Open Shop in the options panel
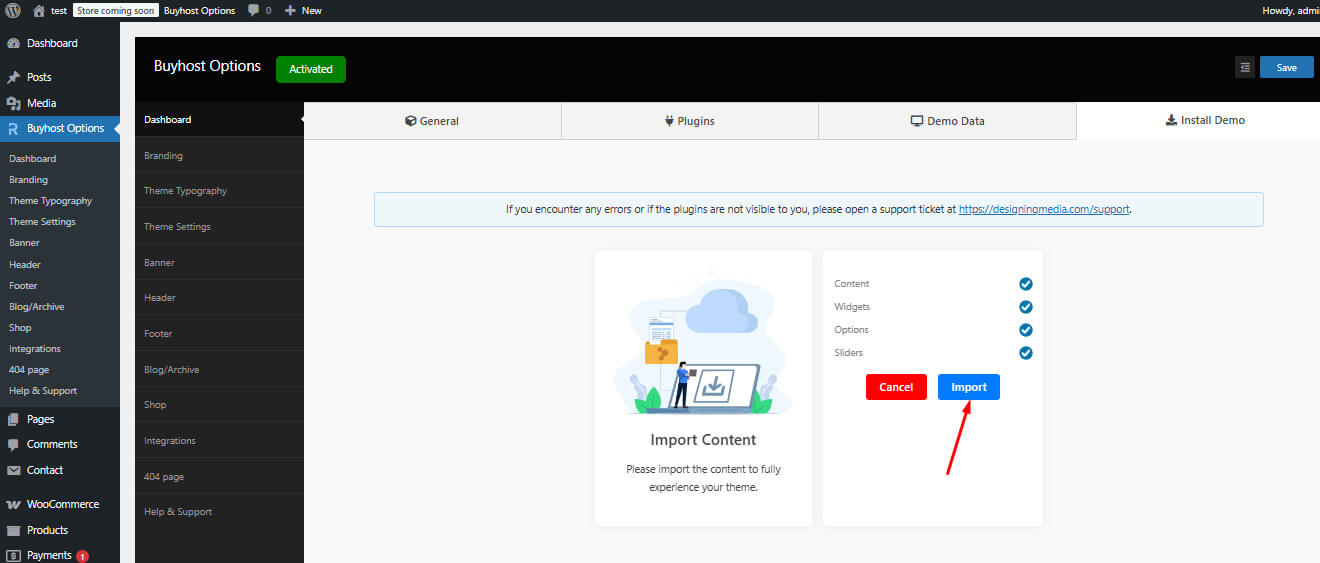The height and width of the screenshot is (563, 1320). pos(219,405)
